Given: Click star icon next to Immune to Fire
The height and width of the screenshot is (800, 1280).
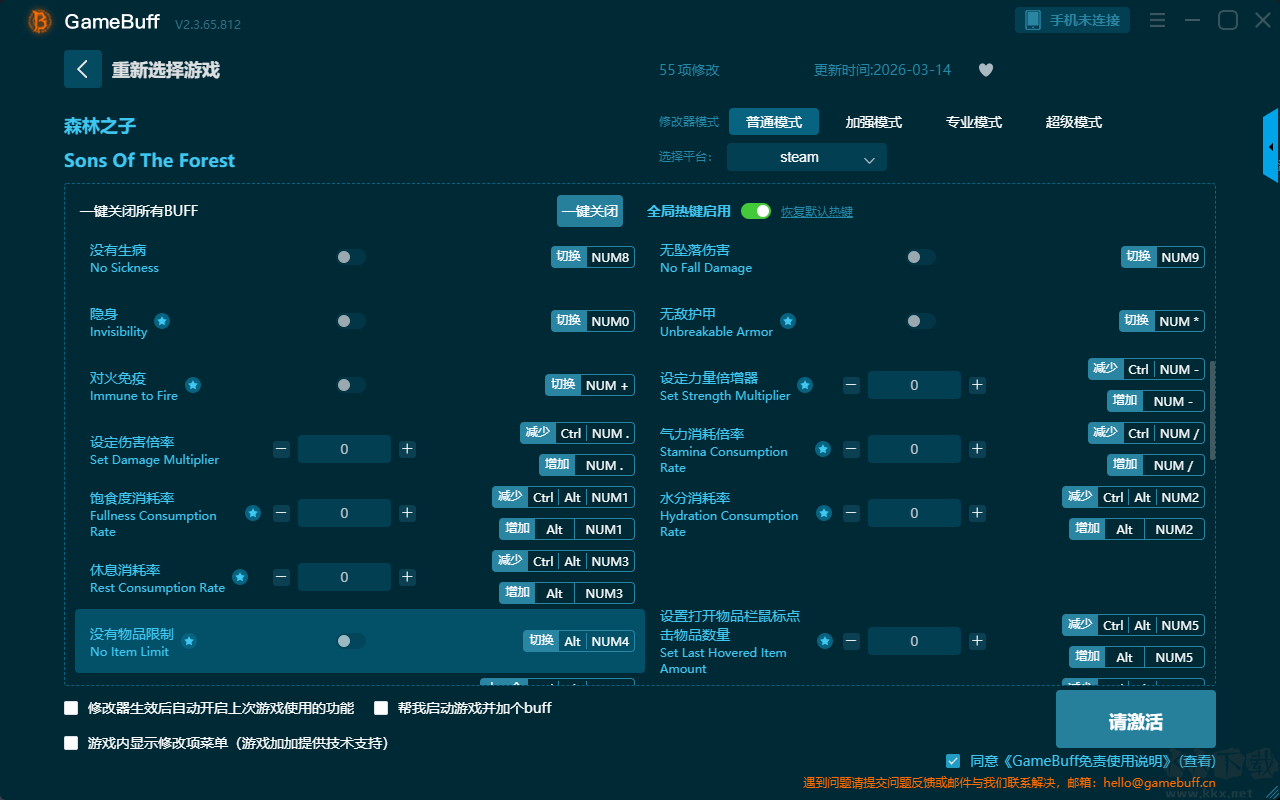Looking at the screenshot, I should (193, 385).
